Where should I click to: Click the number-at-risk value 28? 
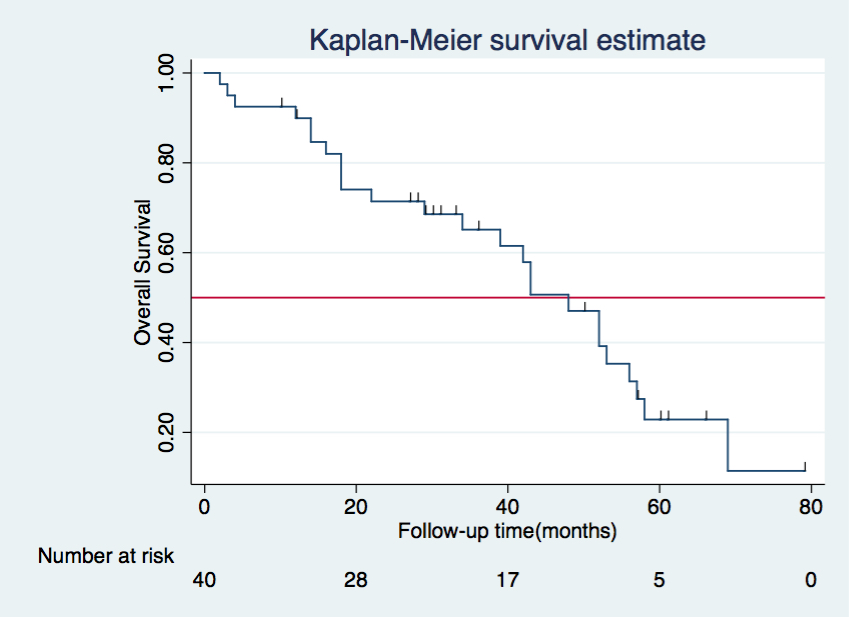pos(356,580)
